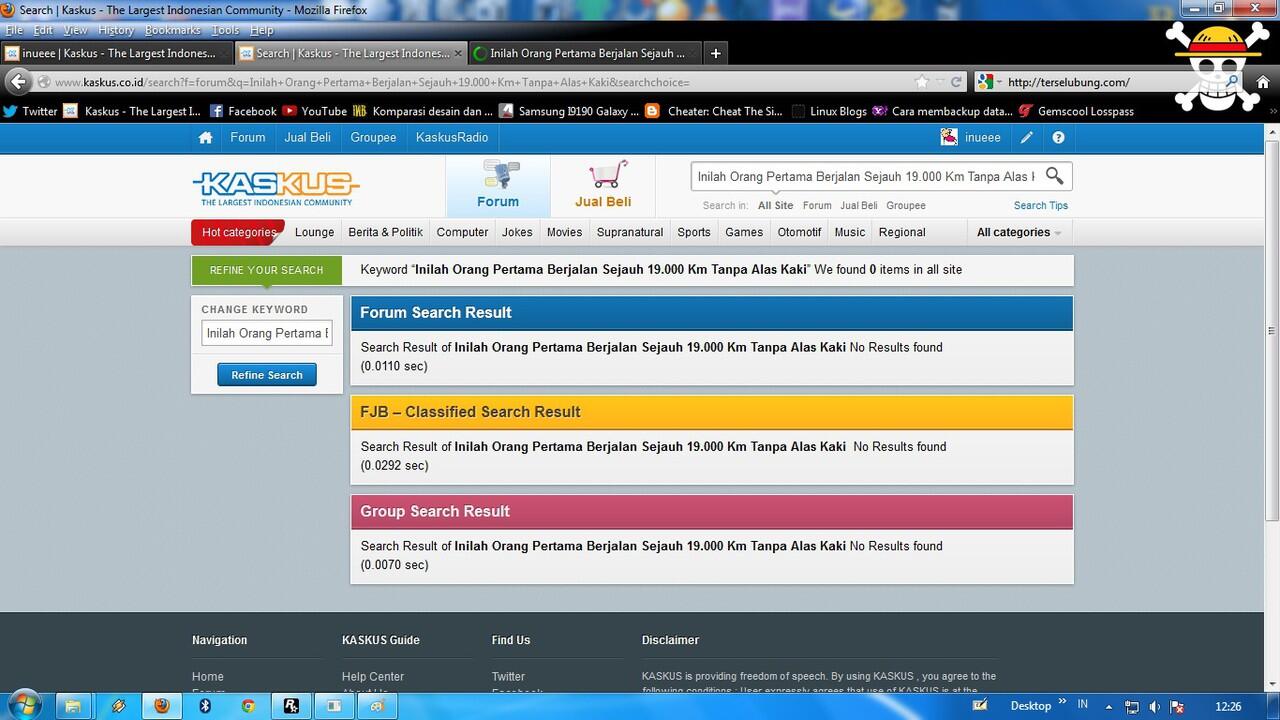
Task: Switch to the 'Inilah Orang Pertama Berjalan' tab
Action: click(x=585, y=53)
